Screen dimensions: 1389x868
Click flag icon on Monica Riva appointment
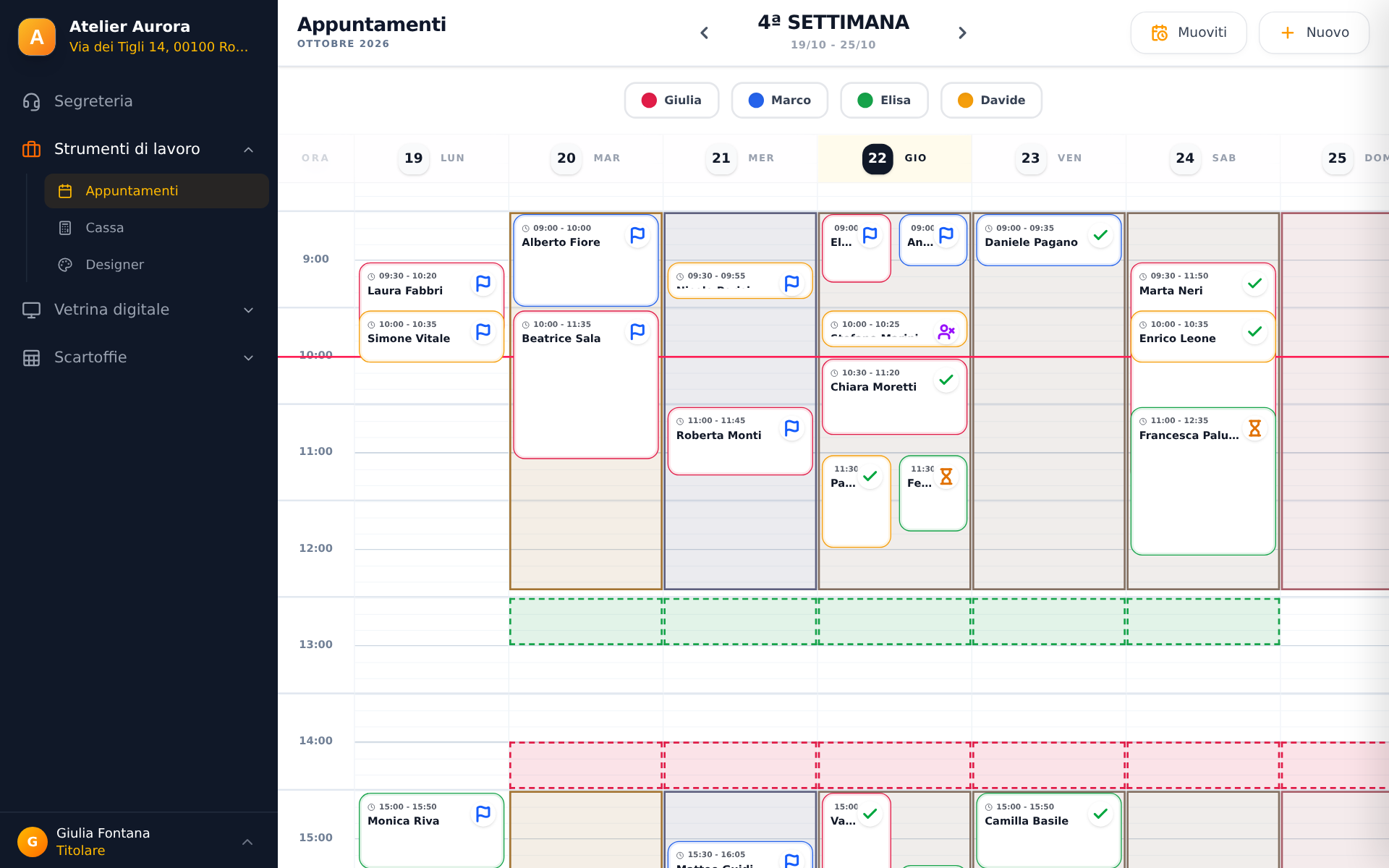(x=483, y=814)
